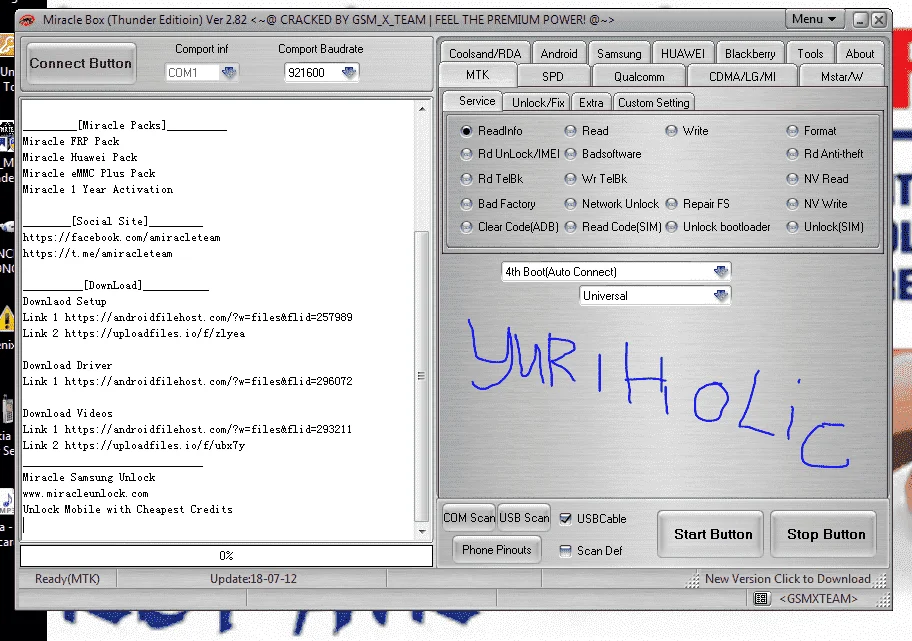Image resolution: width=912 pixels, height=641 pixels.
Task: Open the Extra sub-tab
Action: pyautogui.click(x=591, y=102)
